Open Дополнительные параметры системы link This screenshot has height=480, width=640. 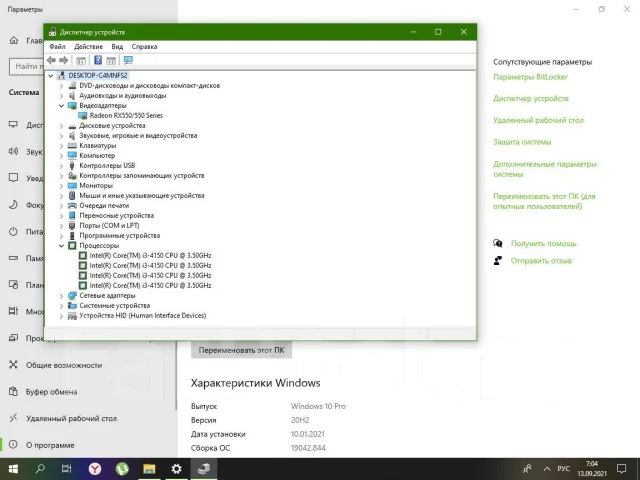pyautogui.click(x=544, y=169)
